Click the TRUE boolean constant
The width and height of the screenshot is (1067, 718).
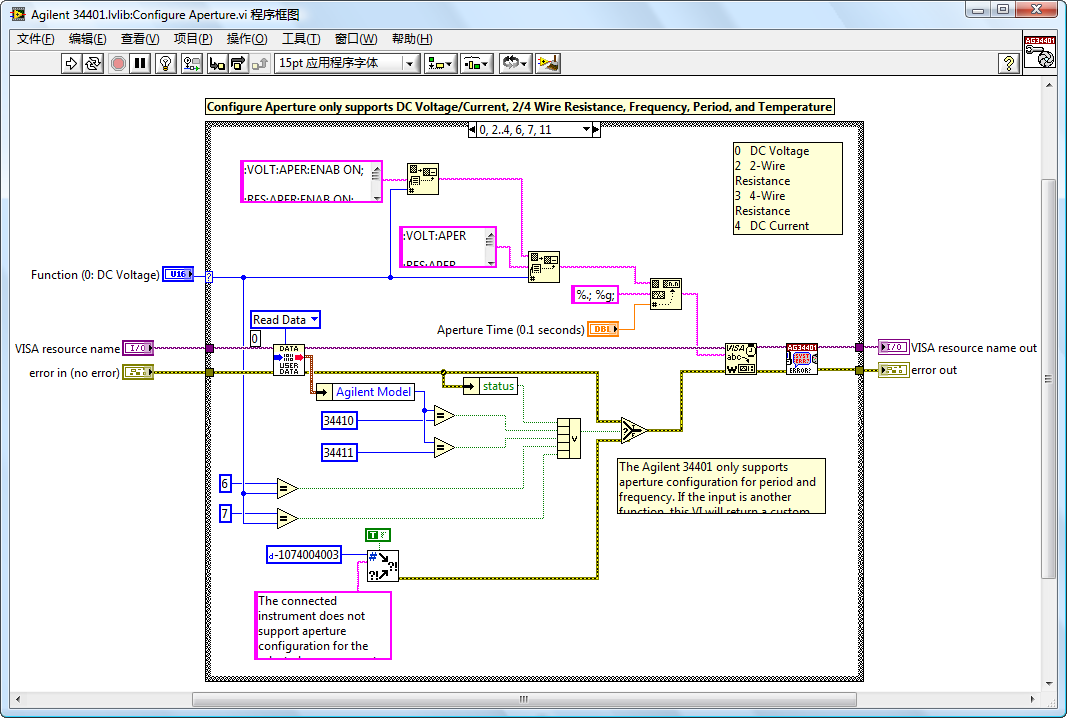point(378,536)
